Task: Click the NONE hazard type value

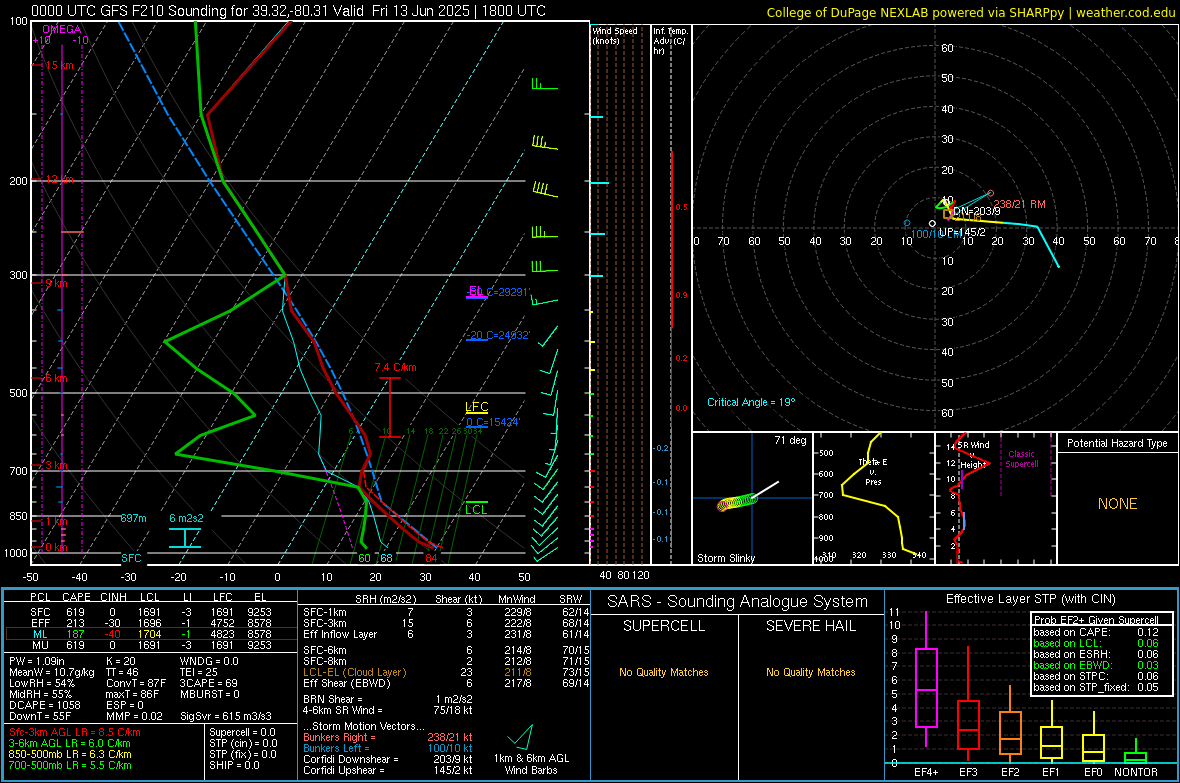Action: 1118,504
